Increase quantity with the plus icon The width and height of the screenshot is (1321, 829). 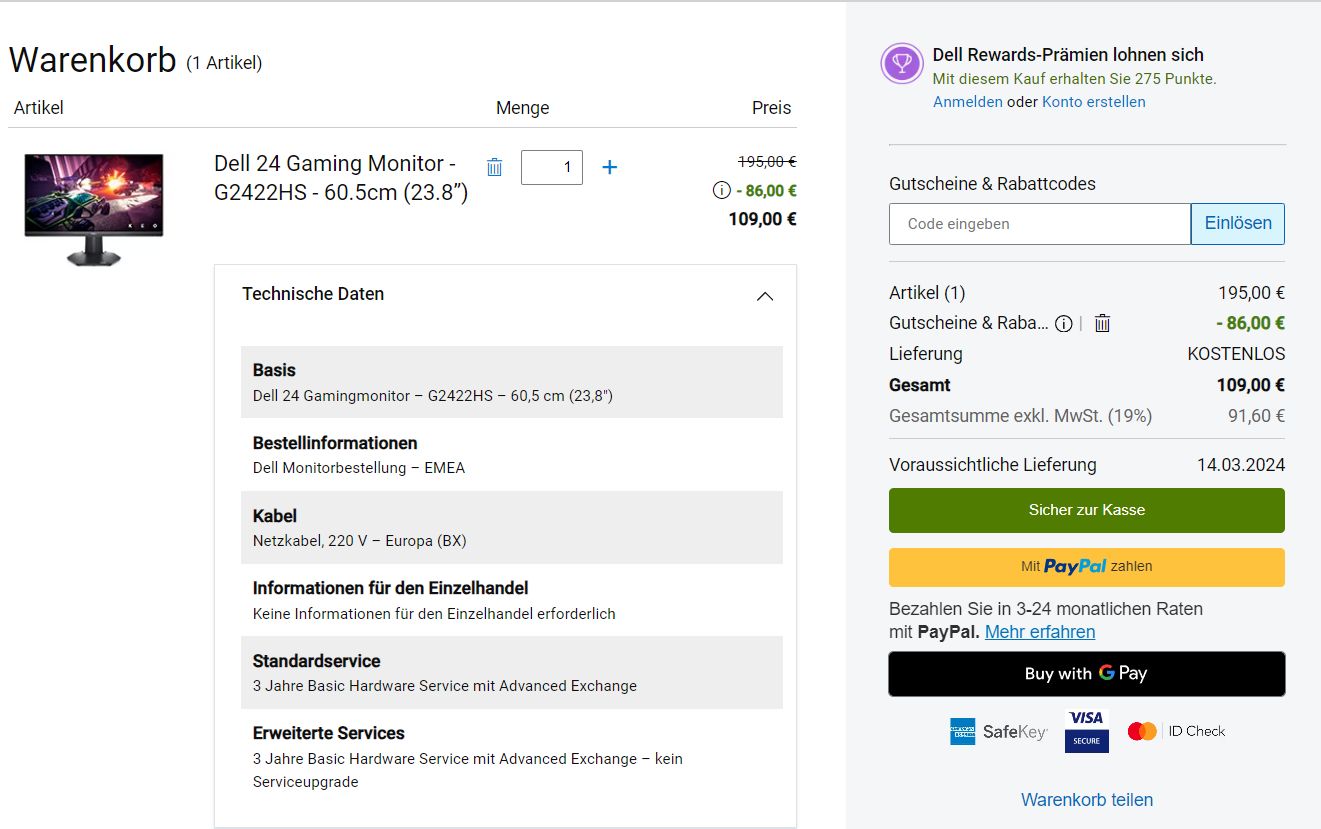coord(609,167)
